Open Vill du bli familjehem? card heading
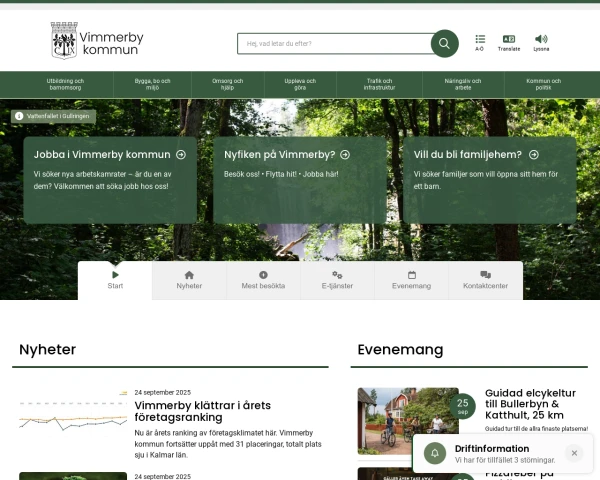This screenshot has height=480, width=600. click(x=468, y=155)
